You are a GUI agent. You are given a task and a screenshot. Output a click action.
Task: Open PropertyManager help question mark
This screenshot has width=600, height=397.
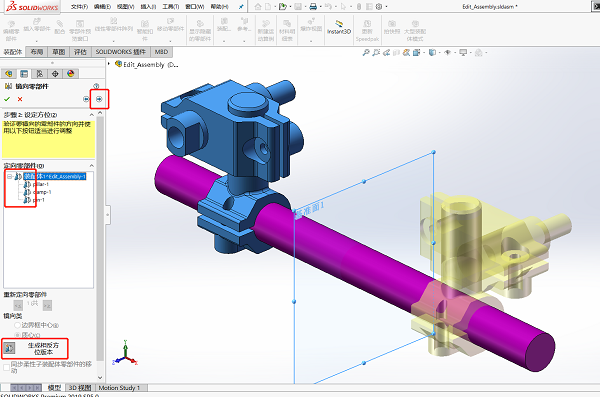(x=96, y=86)
